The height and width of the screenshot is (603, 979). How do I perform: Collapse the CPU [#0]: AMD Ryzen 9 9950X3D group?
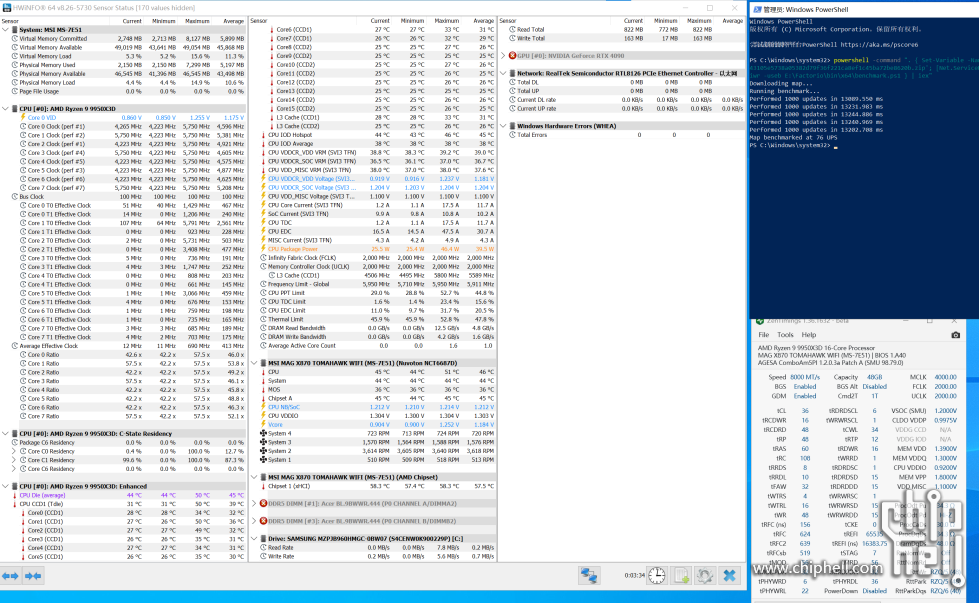(5, 109)
